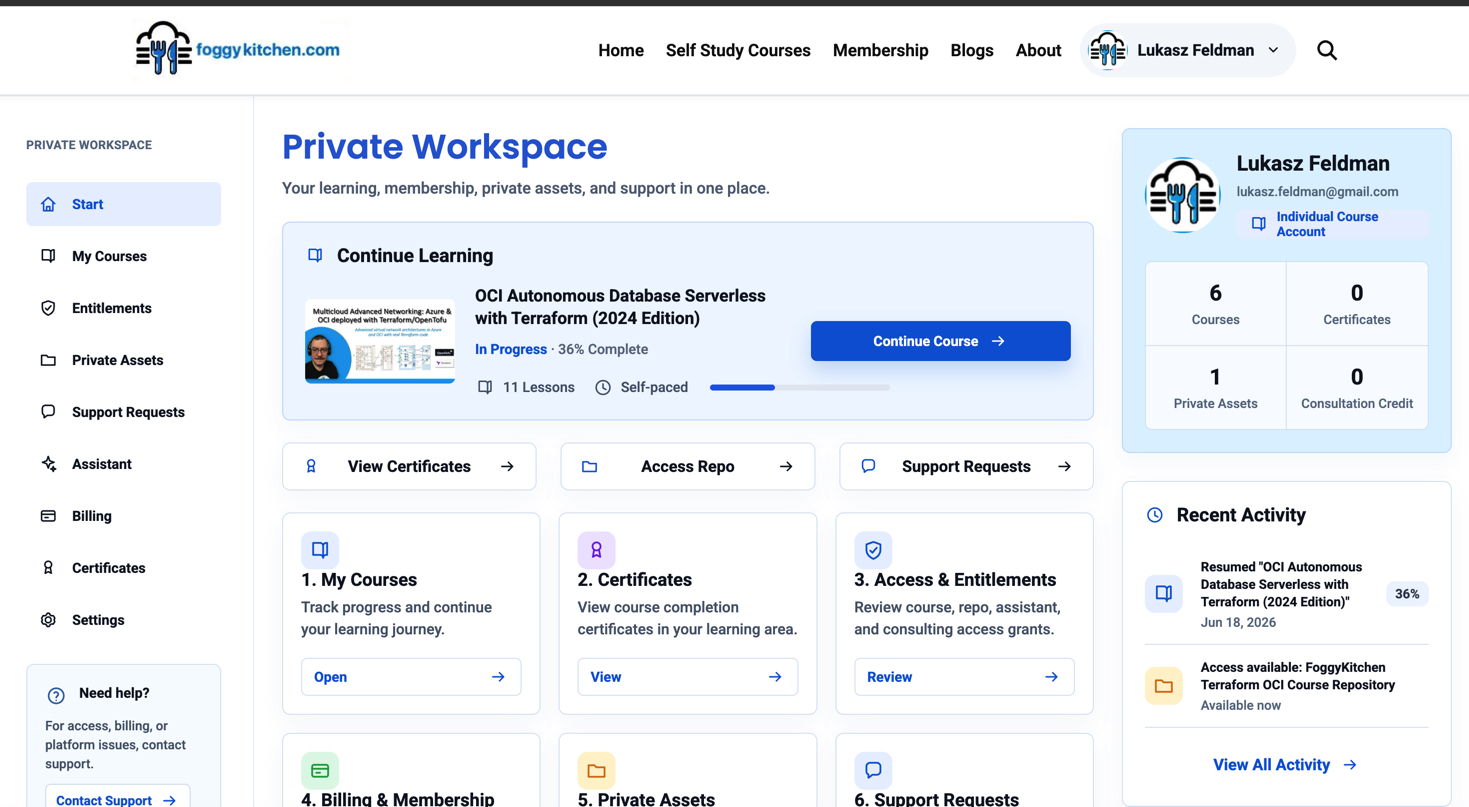Click the Contact Support button
This screenshot has height=807, width=1469.
point(117,798)
